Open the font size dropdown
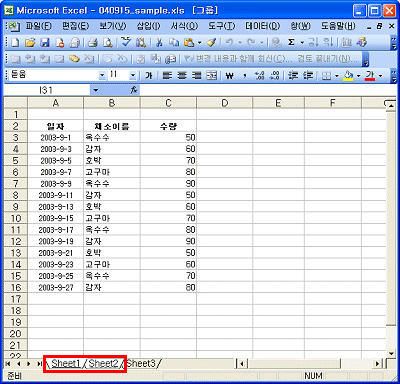 point(133,76)
